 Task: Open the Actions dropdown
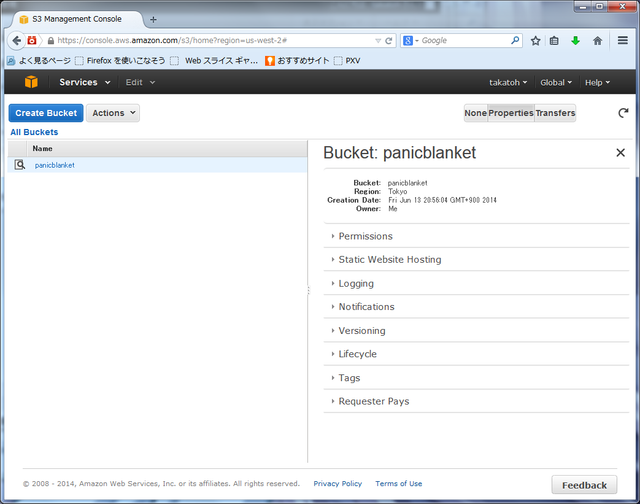113,113
